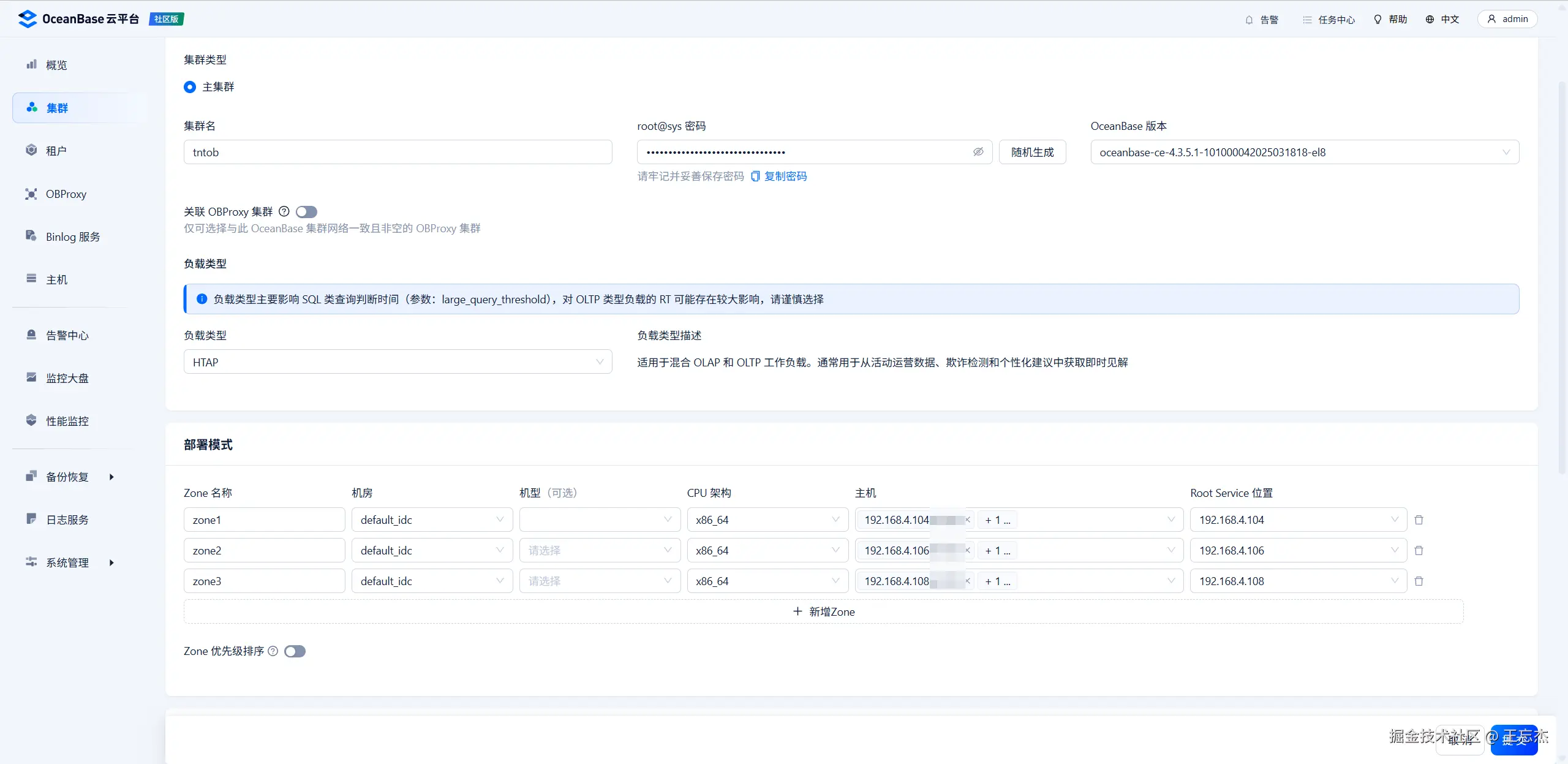Click the random generate password button
Image resolution: width=1568 pixels, height=764 pixels.
[1032, 153]
